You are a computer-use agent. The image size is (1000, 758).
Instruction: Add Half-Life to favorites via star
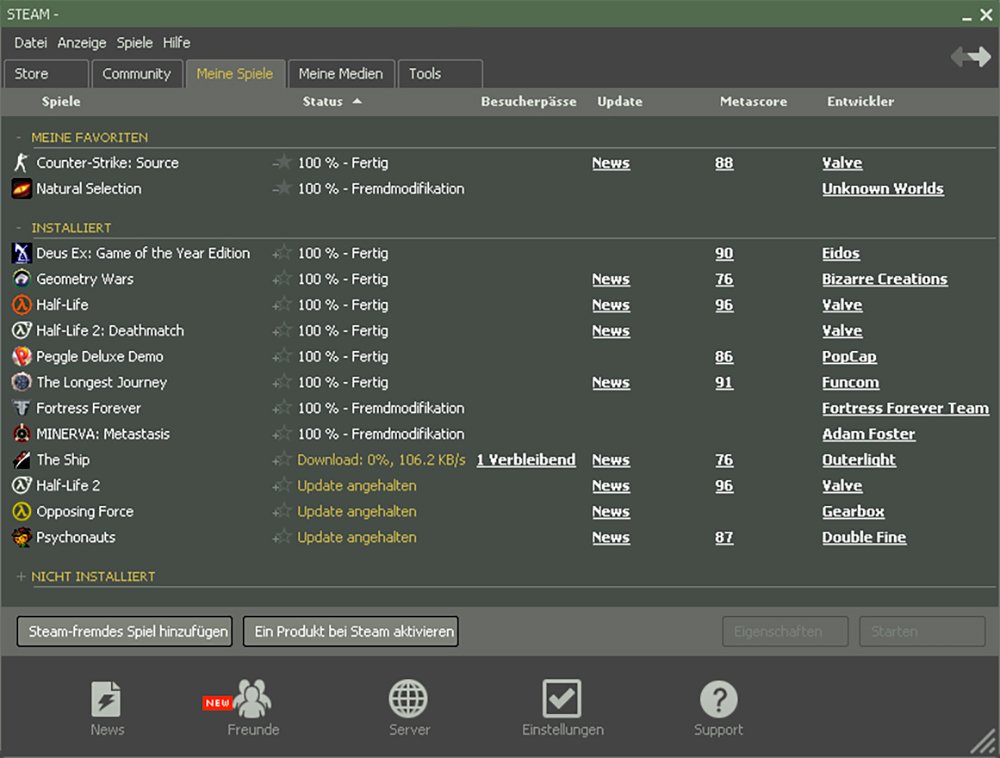pos(282,305)
